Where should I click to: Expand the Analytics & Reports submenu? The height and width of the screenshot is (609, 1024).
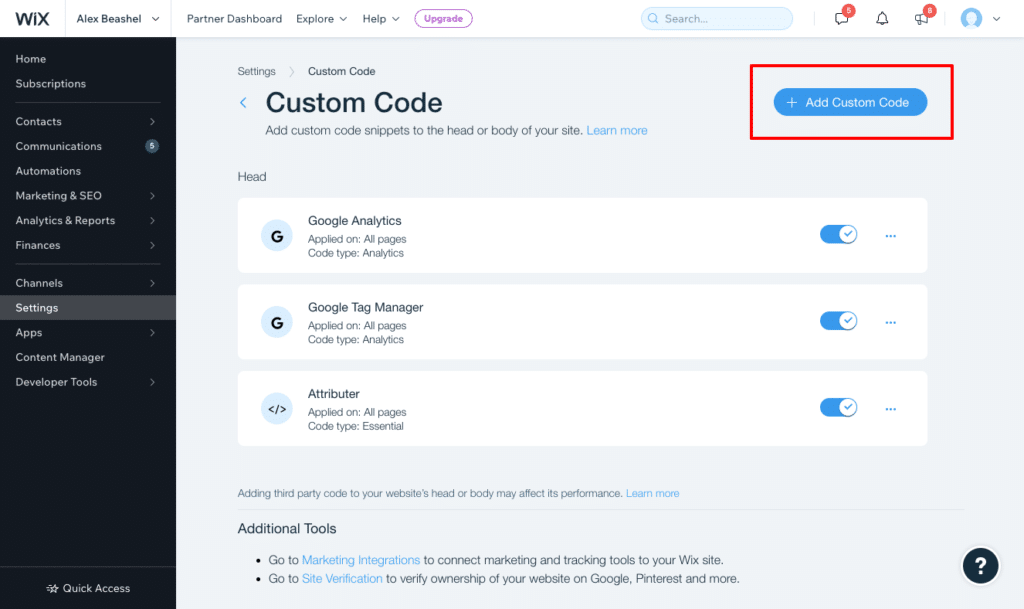point(152,221)
